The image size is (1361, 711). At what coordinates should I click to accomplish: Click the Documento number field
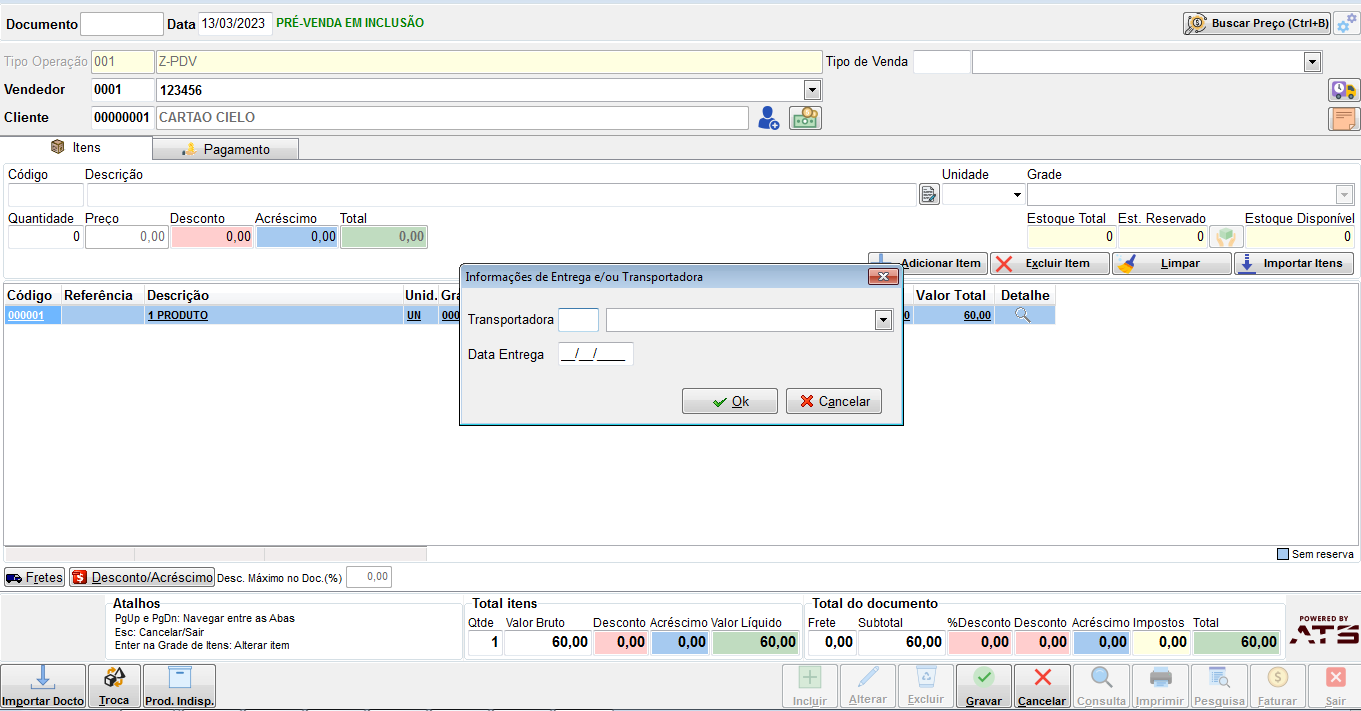[x=121, y=24]
